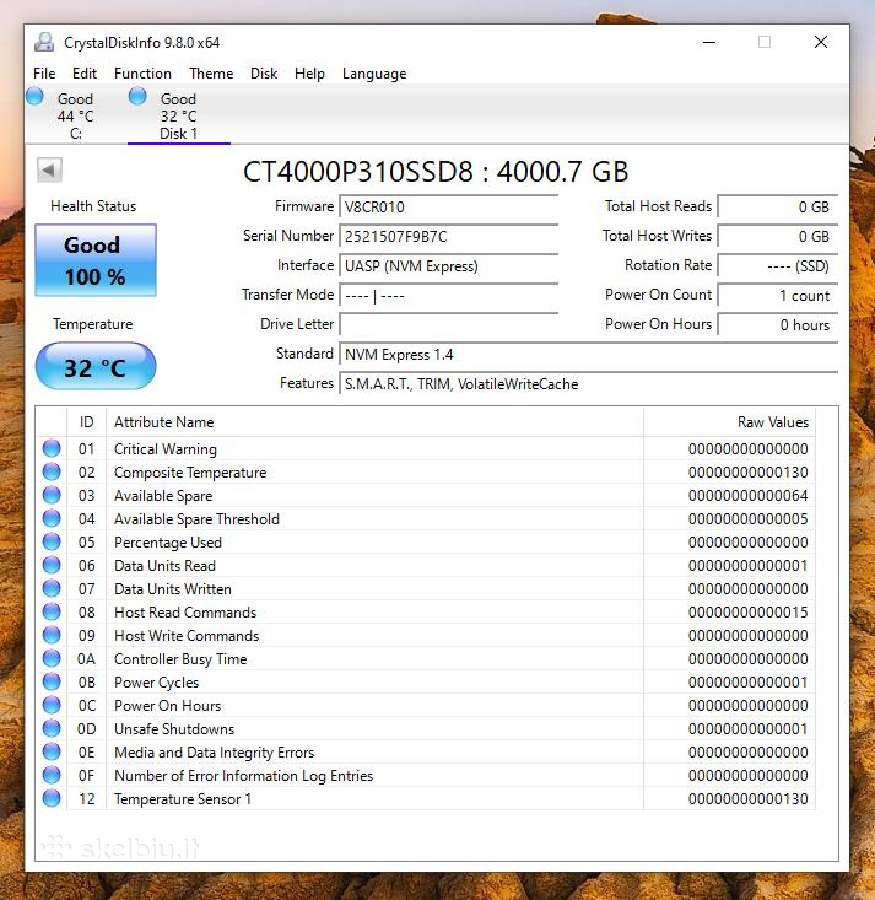Open the Function menu

click(142, 73)
